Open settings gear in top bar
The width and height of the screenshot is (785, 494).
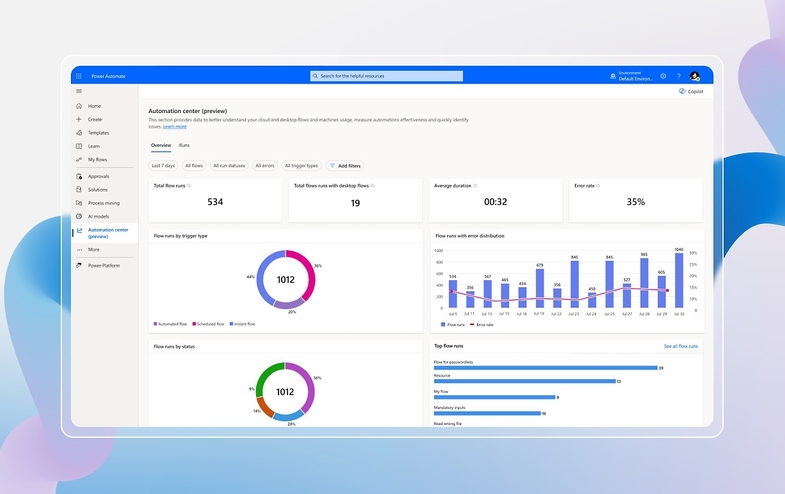[x=663, y=76]
